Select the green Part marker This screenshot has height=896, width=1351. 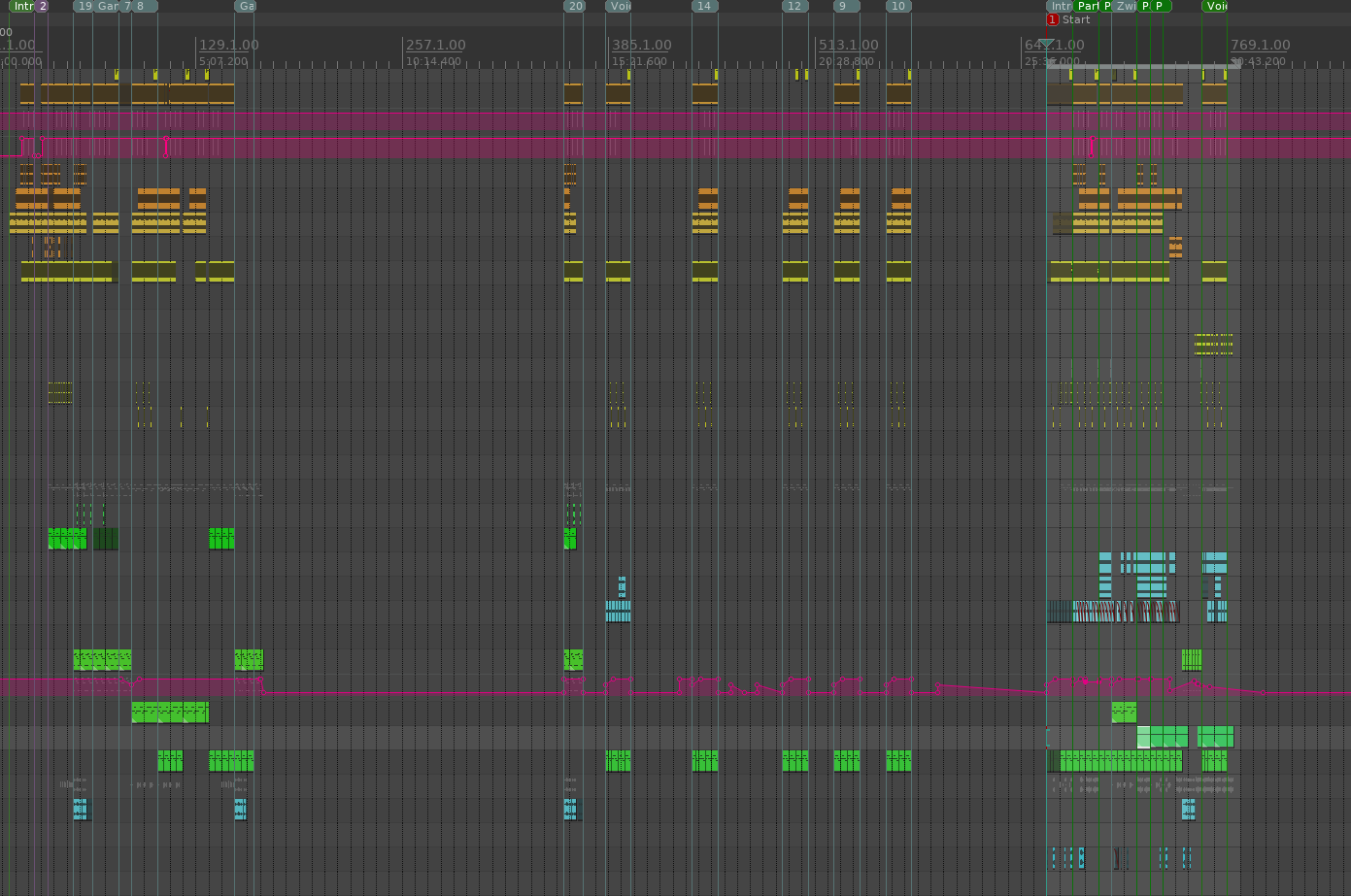pyautogui.click(x=1088, y=6)
